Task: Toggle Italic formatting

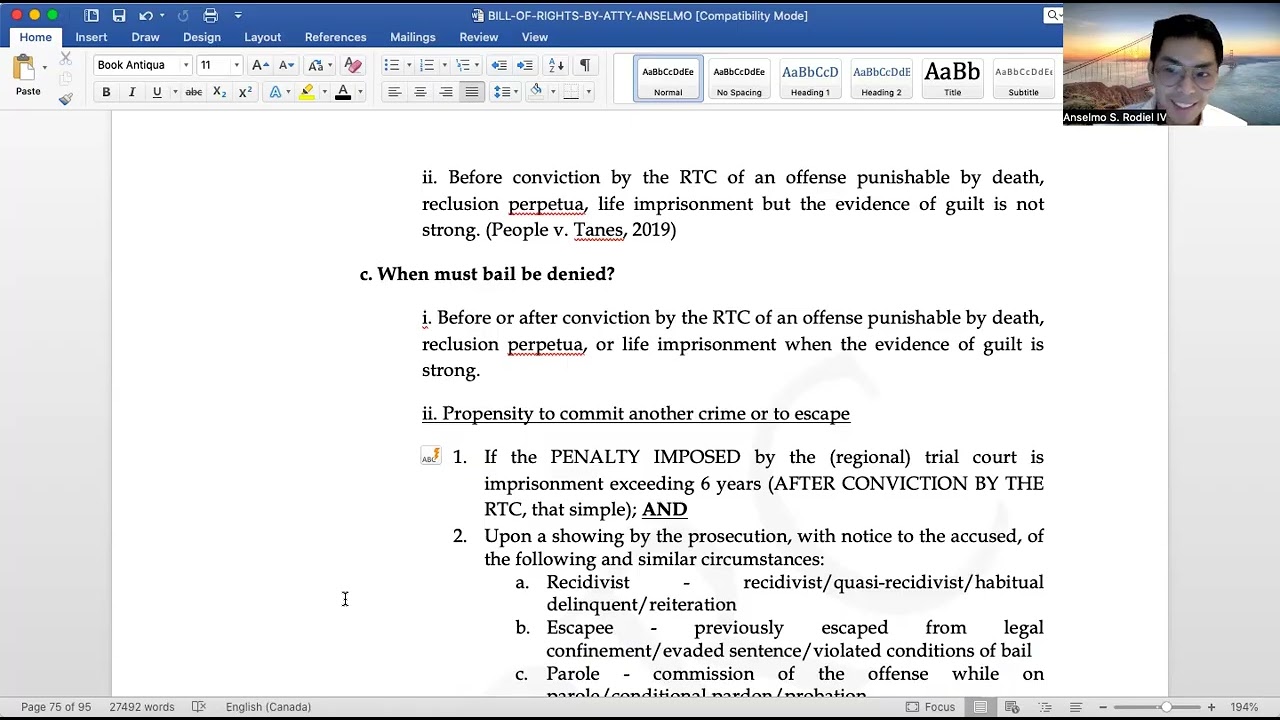Action: [131, 92]
